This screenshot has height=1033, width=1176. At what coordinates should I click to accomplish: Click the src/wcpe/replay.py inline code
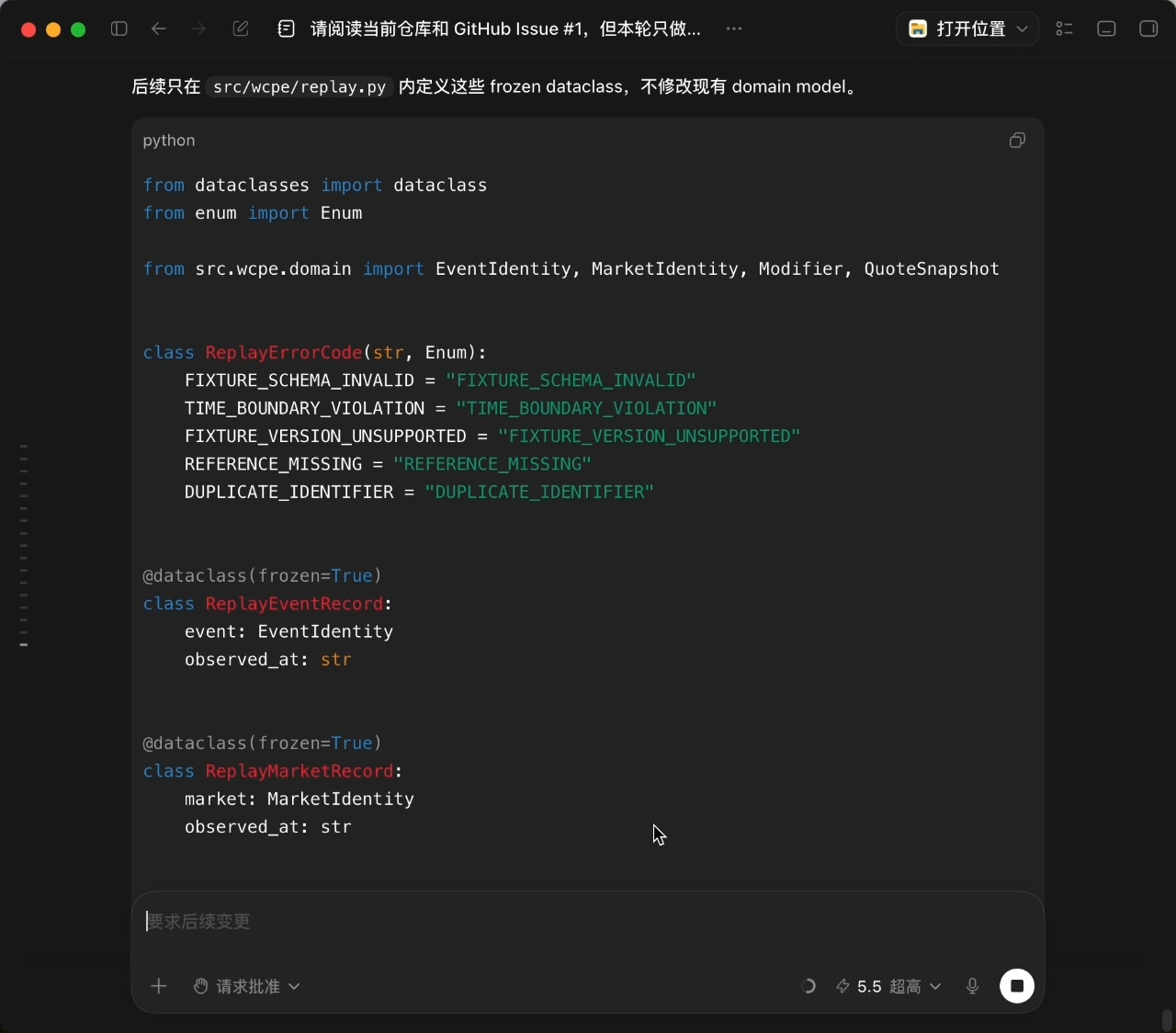coord(300,87)
